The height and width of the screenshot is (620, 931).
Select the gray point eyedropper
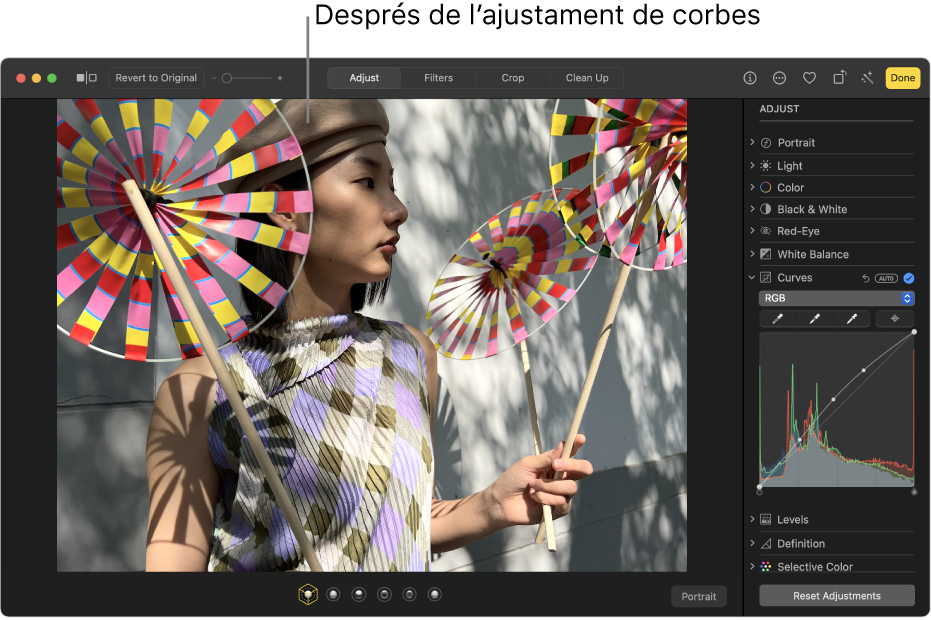[x=815, y=319]
